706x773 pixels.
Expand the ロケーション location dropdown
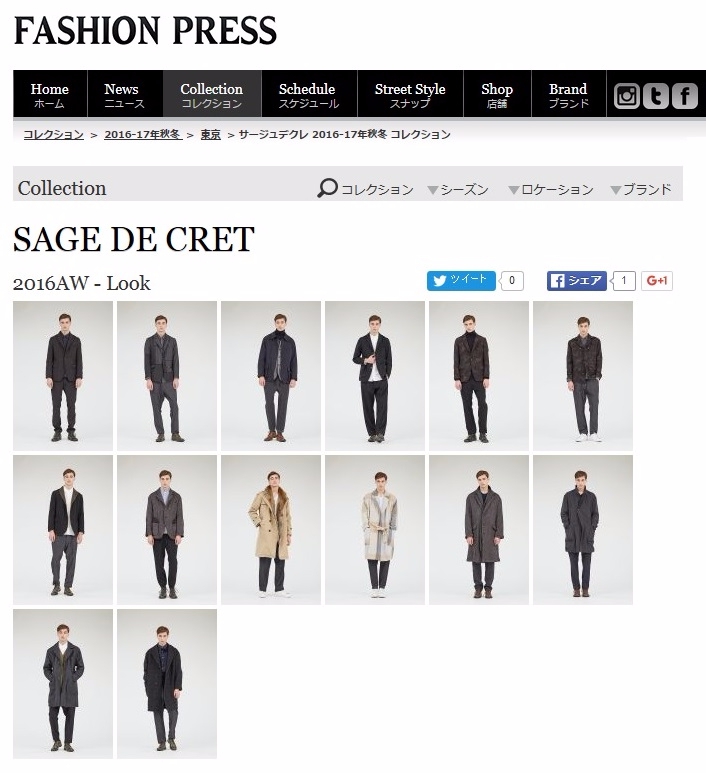click(x=551, y=189)
